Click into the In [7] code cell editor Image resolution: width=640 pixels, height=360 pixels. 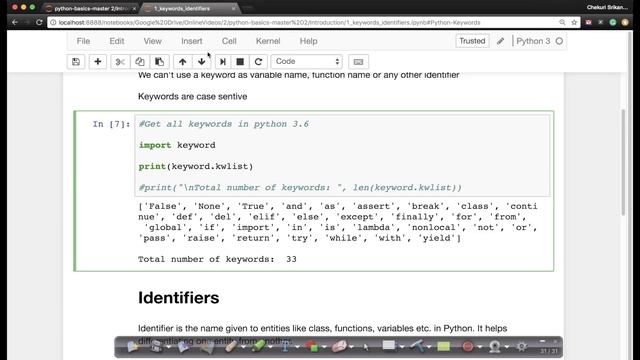pos(342,156)
